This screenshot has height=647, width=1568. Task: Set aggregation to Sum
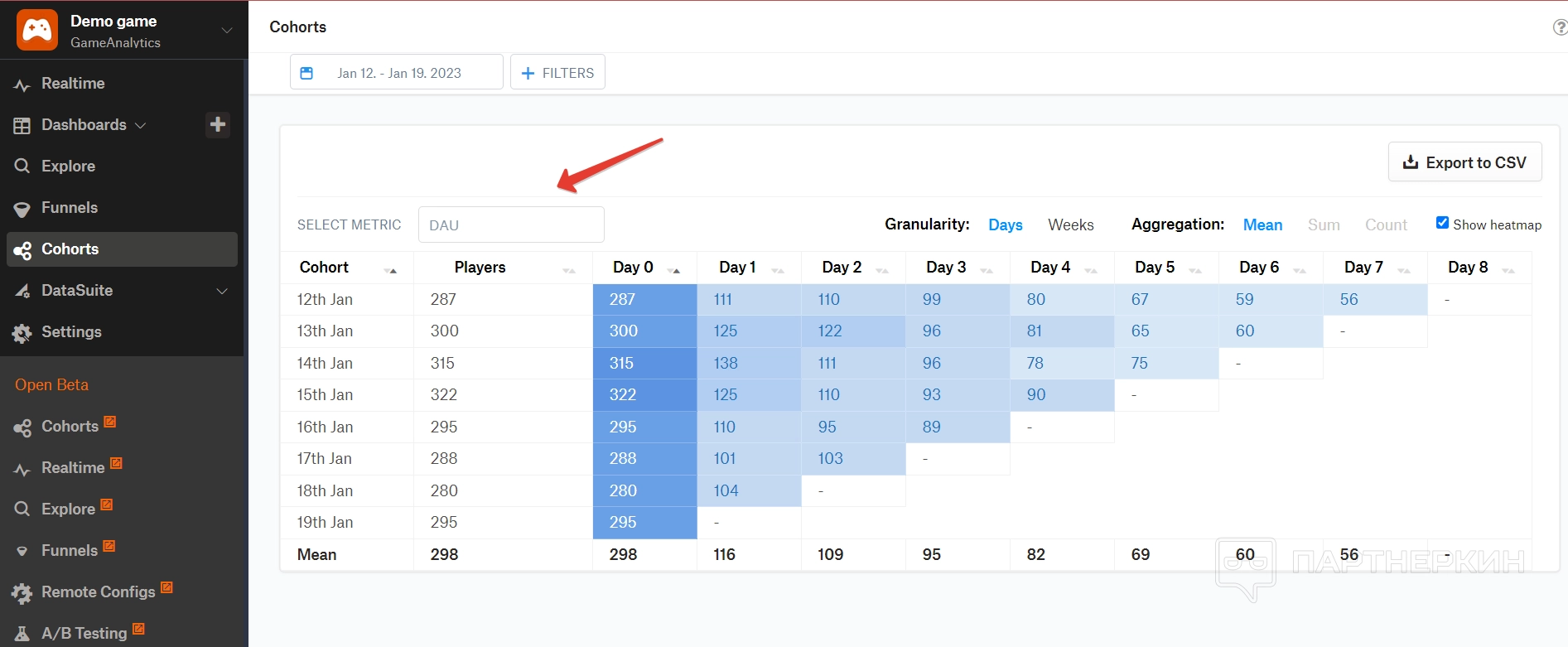1323,225
